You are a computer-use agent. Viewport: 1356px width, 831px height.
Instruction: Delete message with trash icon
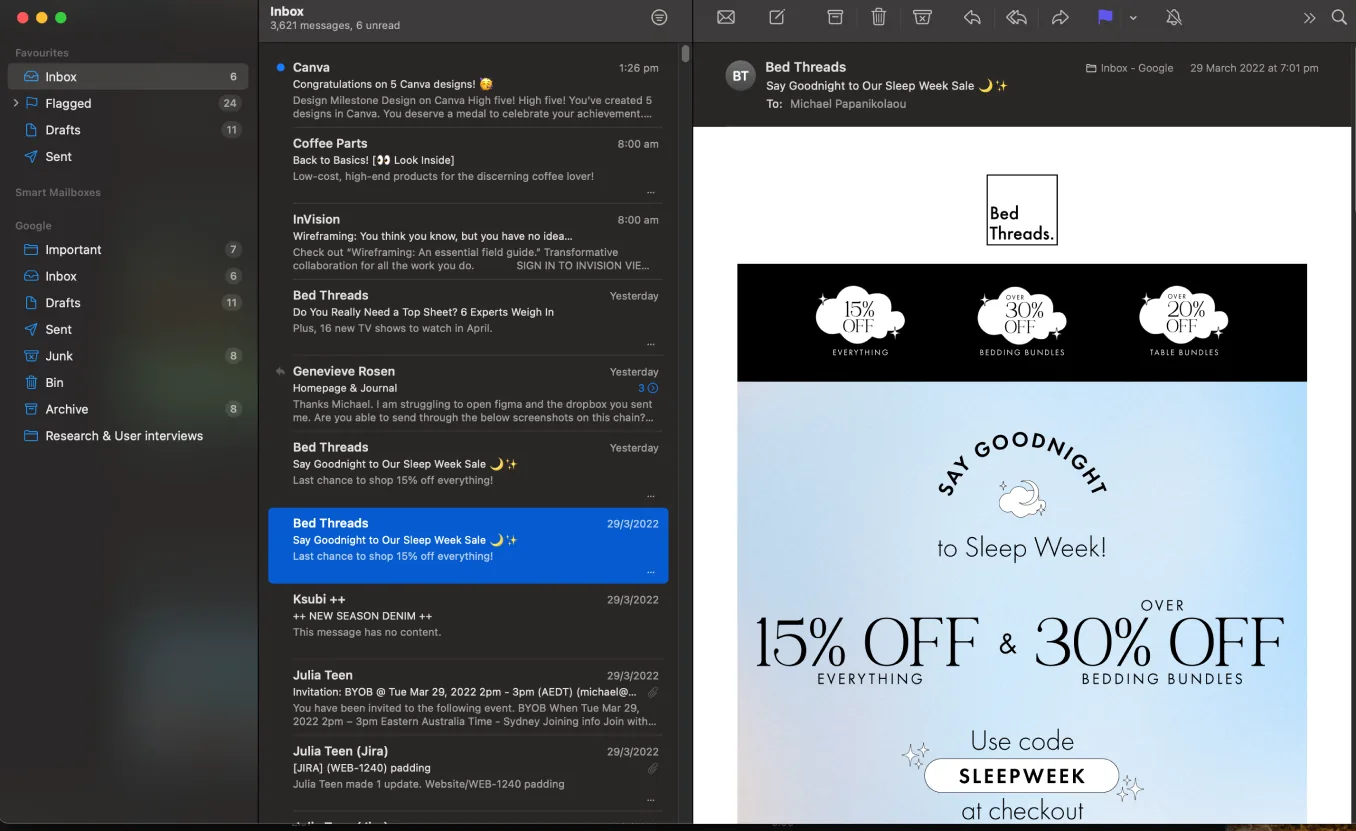879,18
